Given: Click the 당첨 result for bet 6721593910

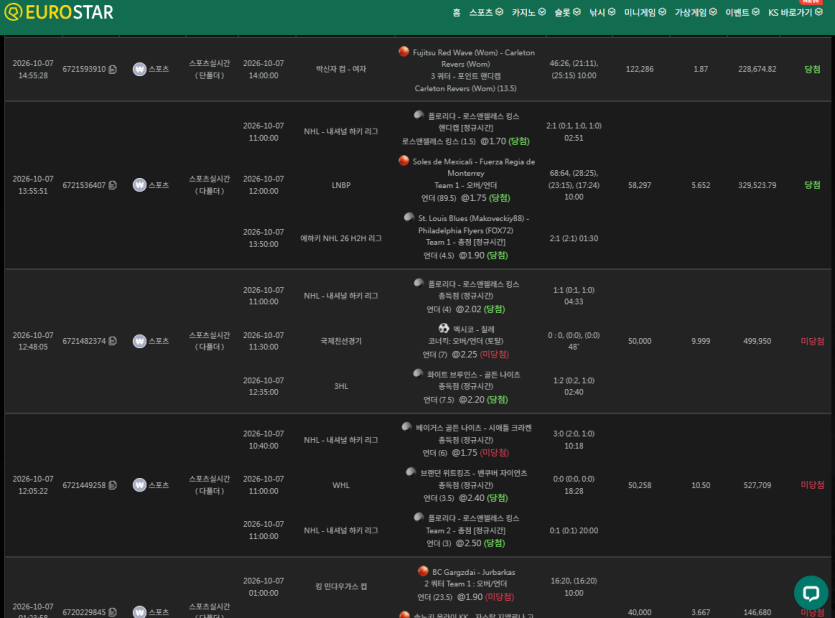Looking at the screenshot, I should point(812,69).
